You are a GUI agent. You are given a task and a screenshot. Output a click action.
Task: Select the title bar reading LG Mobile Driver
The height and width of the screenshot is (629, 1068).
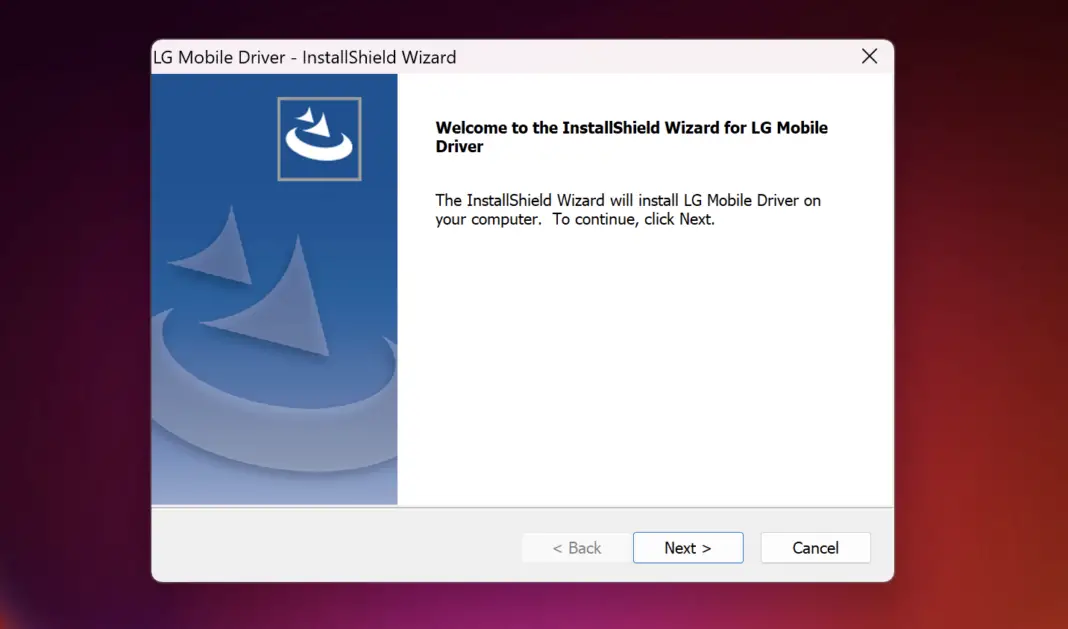pyautogui.click(x=305, y=57)
